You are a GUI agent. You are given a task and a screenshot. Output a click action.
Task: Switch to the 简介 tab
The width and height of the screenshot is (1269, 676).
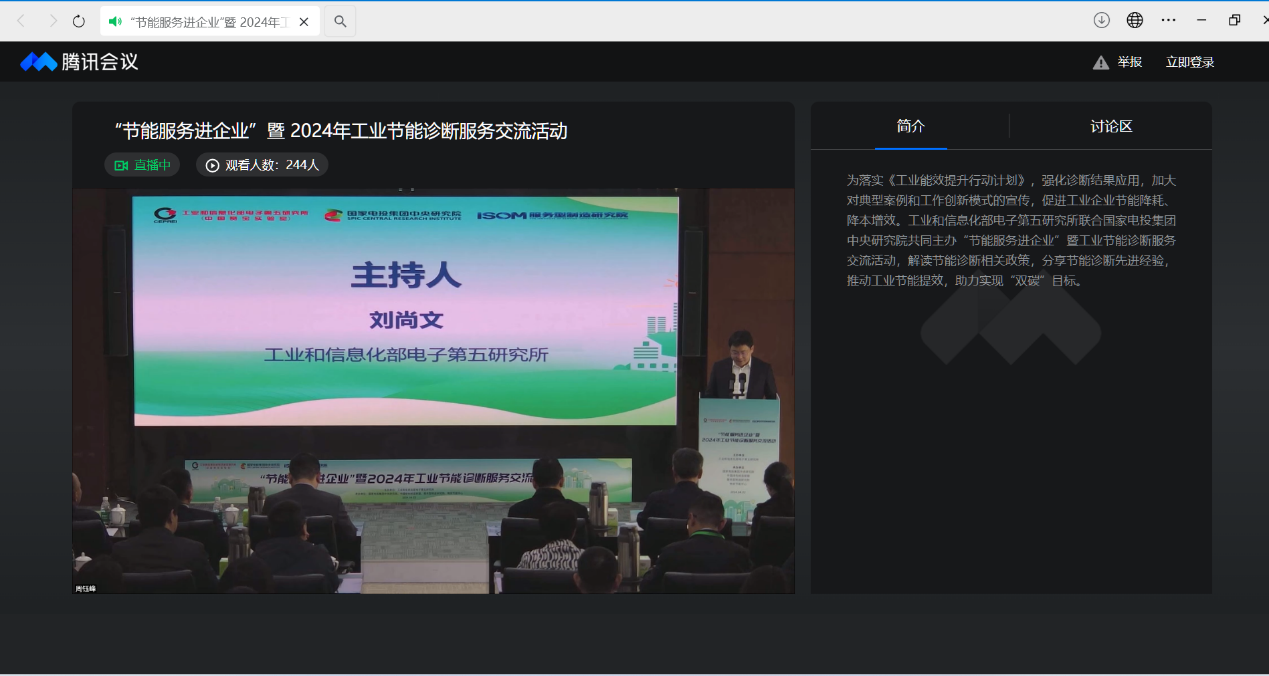[910, 126]
